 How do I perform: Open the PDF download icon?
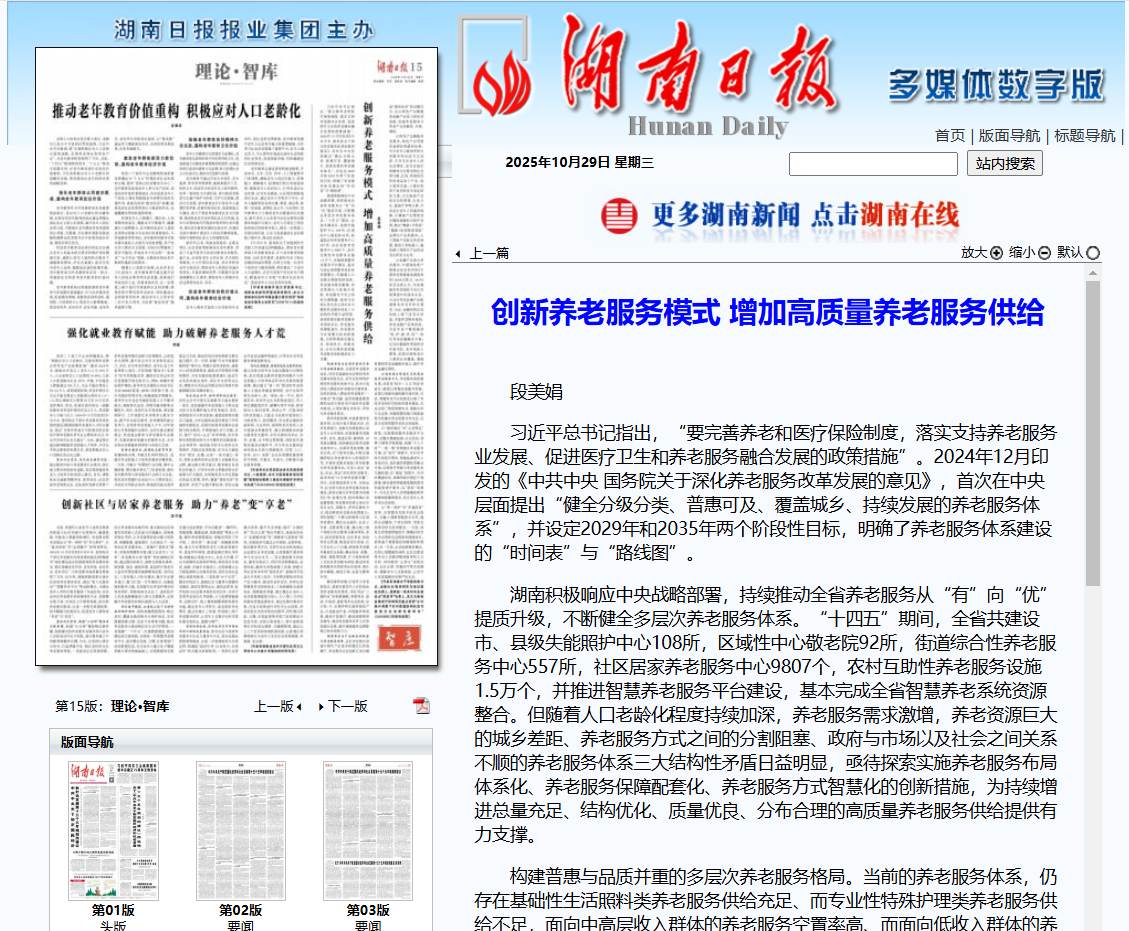click(422, 705)
